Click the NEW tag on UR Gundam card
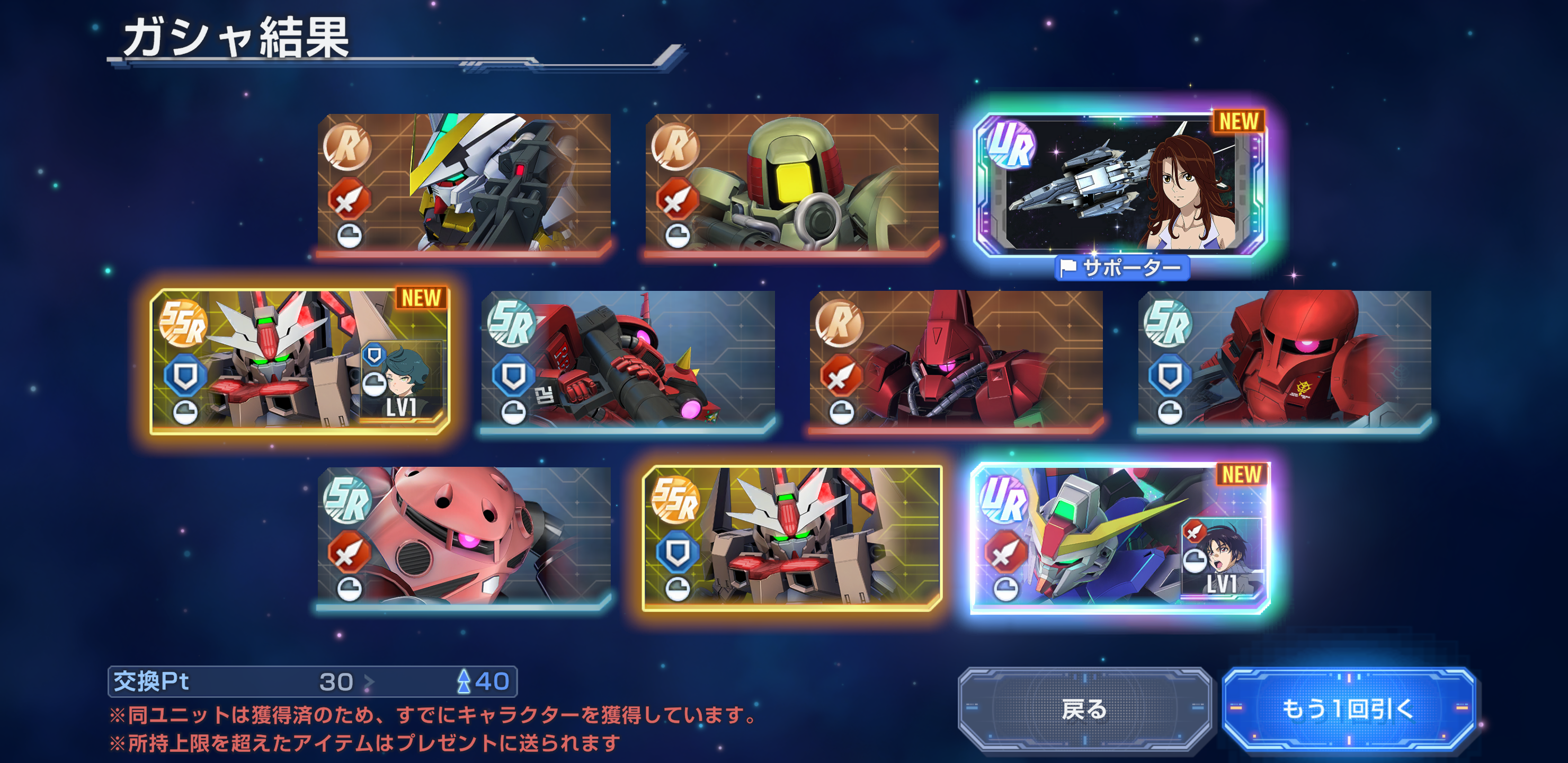 (1242, 474)
